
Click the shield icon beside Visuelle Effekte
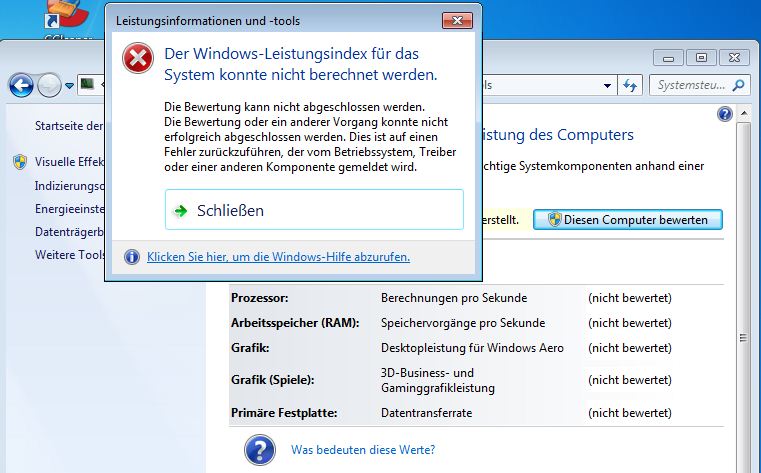pos(20,162)
